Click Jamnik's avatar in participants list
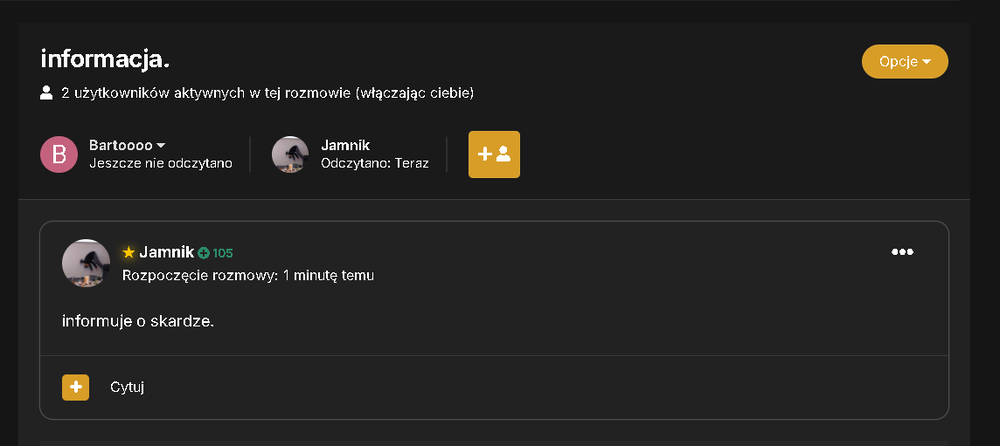 (x=290, y=154)
